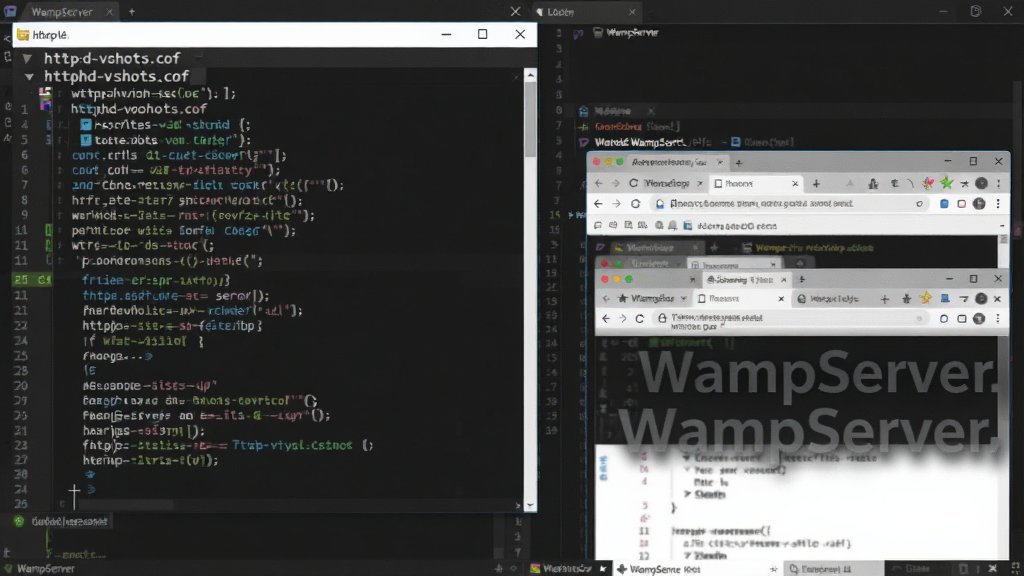Click the profile avatar right of the lower browser's address bar
The width and height of the screenshot is (1024, 576).
tap(979, 319)
